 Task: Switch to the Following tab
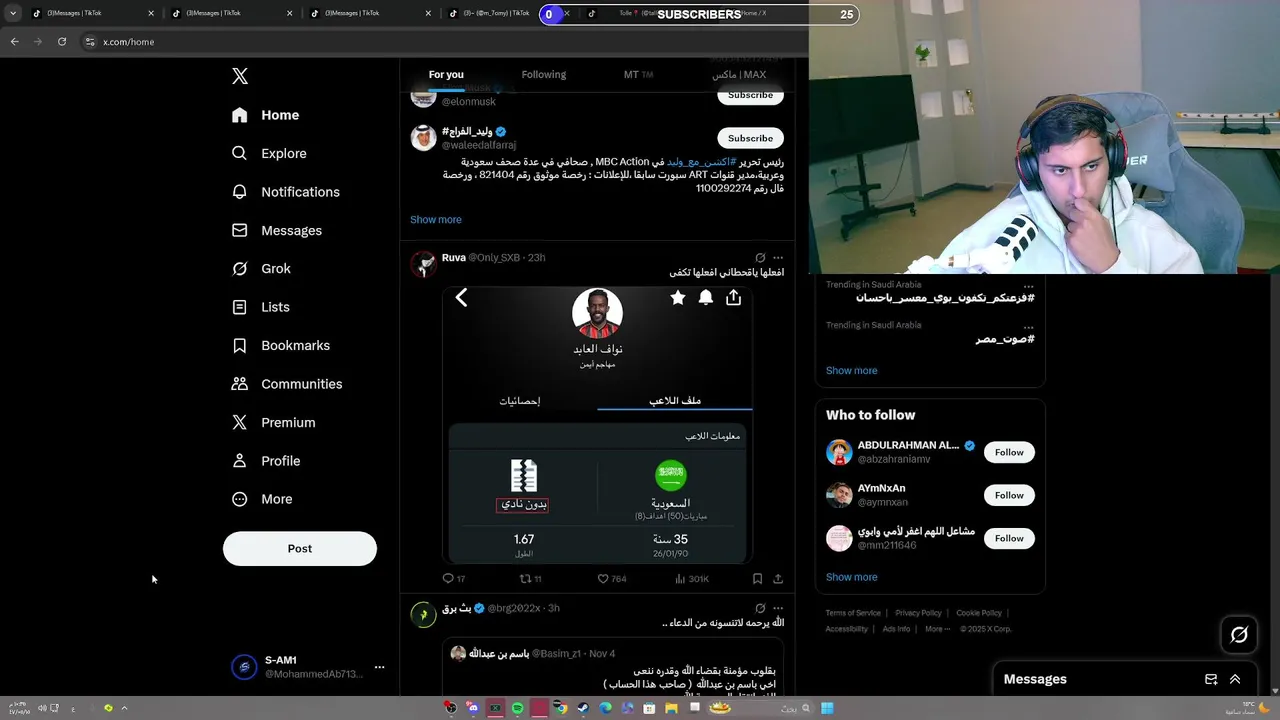coord(544,75)
